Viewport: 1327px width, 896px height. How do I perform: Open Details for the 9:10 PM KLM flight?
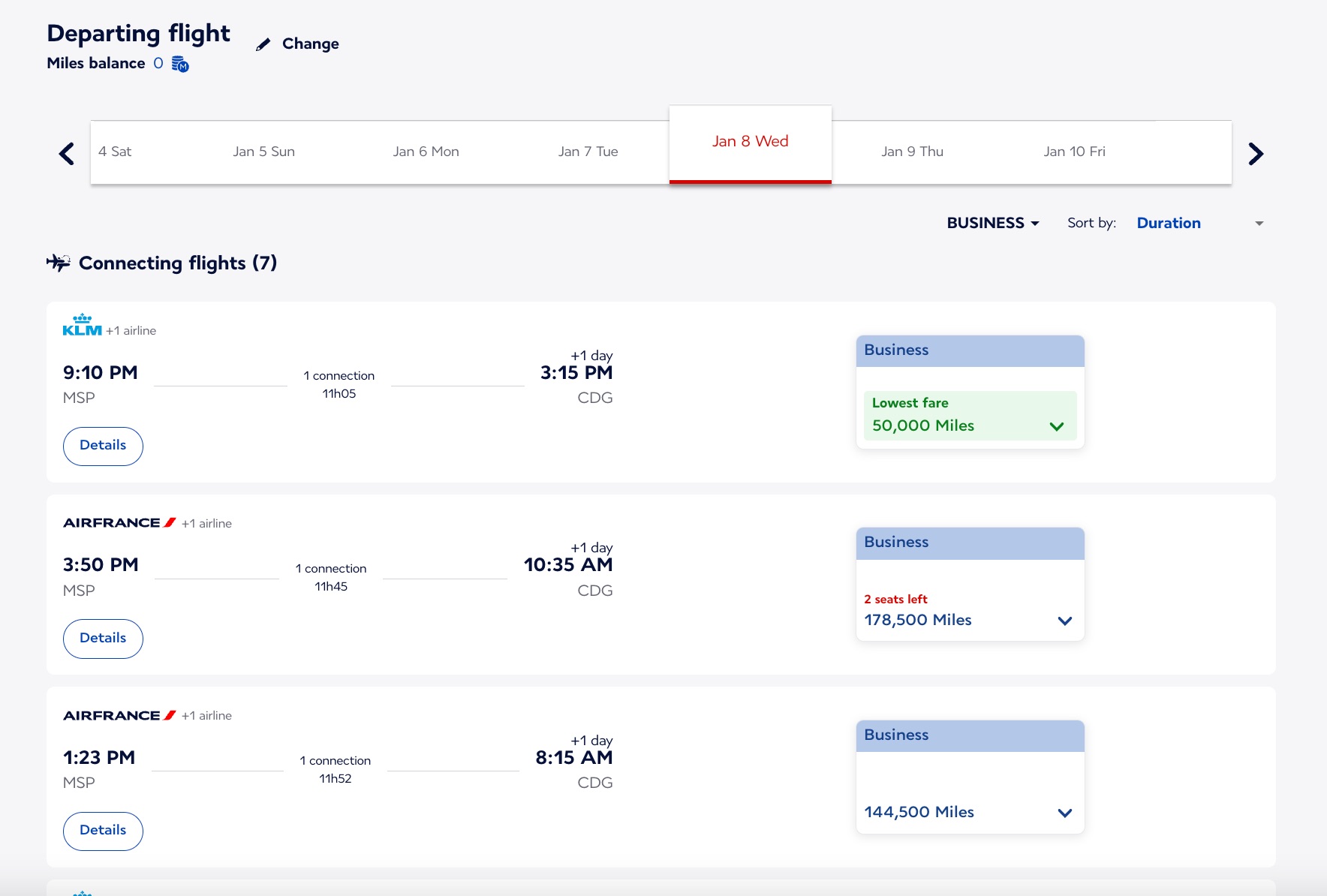[103, 446]
